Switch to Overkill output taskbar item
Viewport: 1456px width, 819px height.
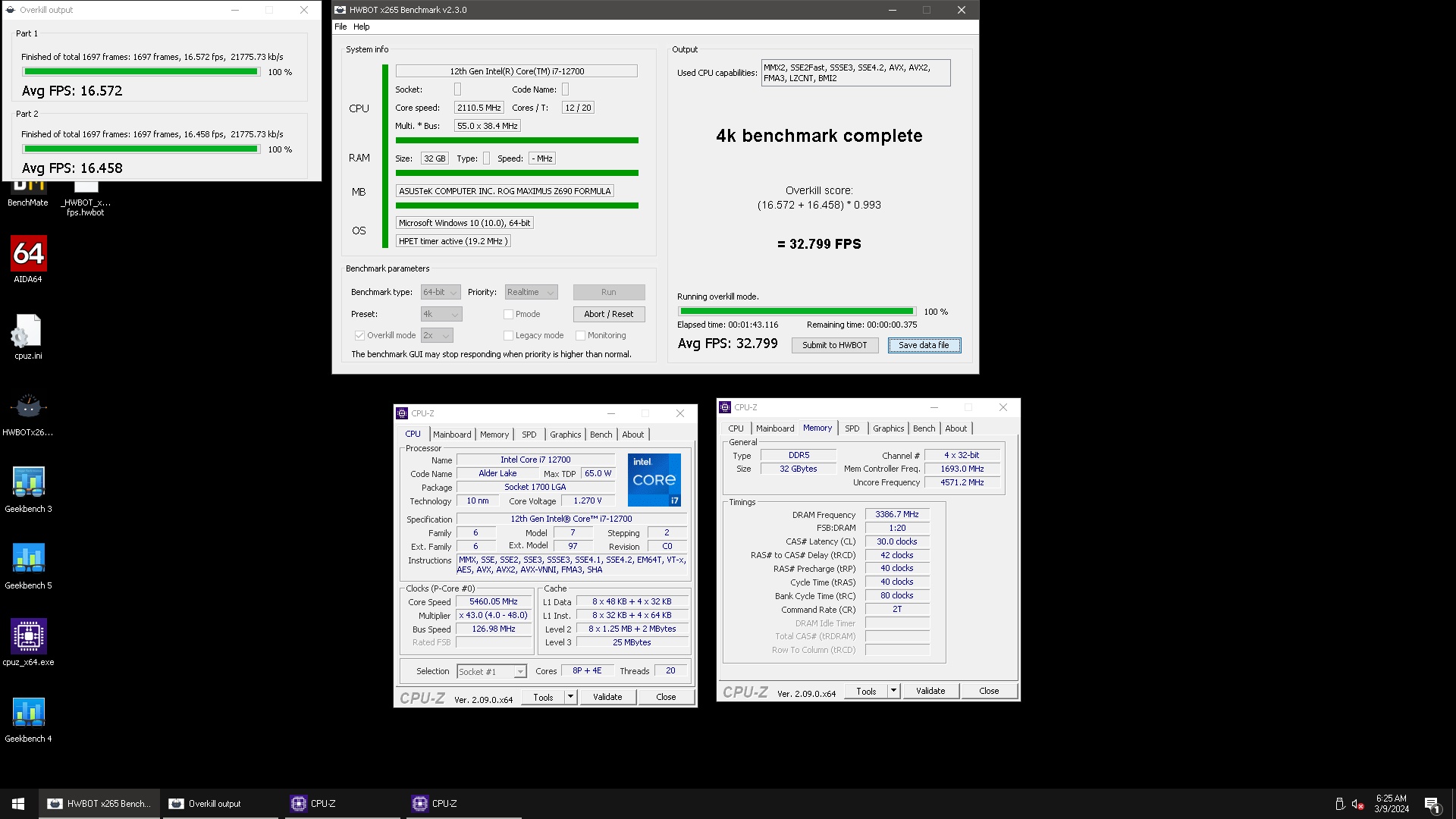coord(219,804)
